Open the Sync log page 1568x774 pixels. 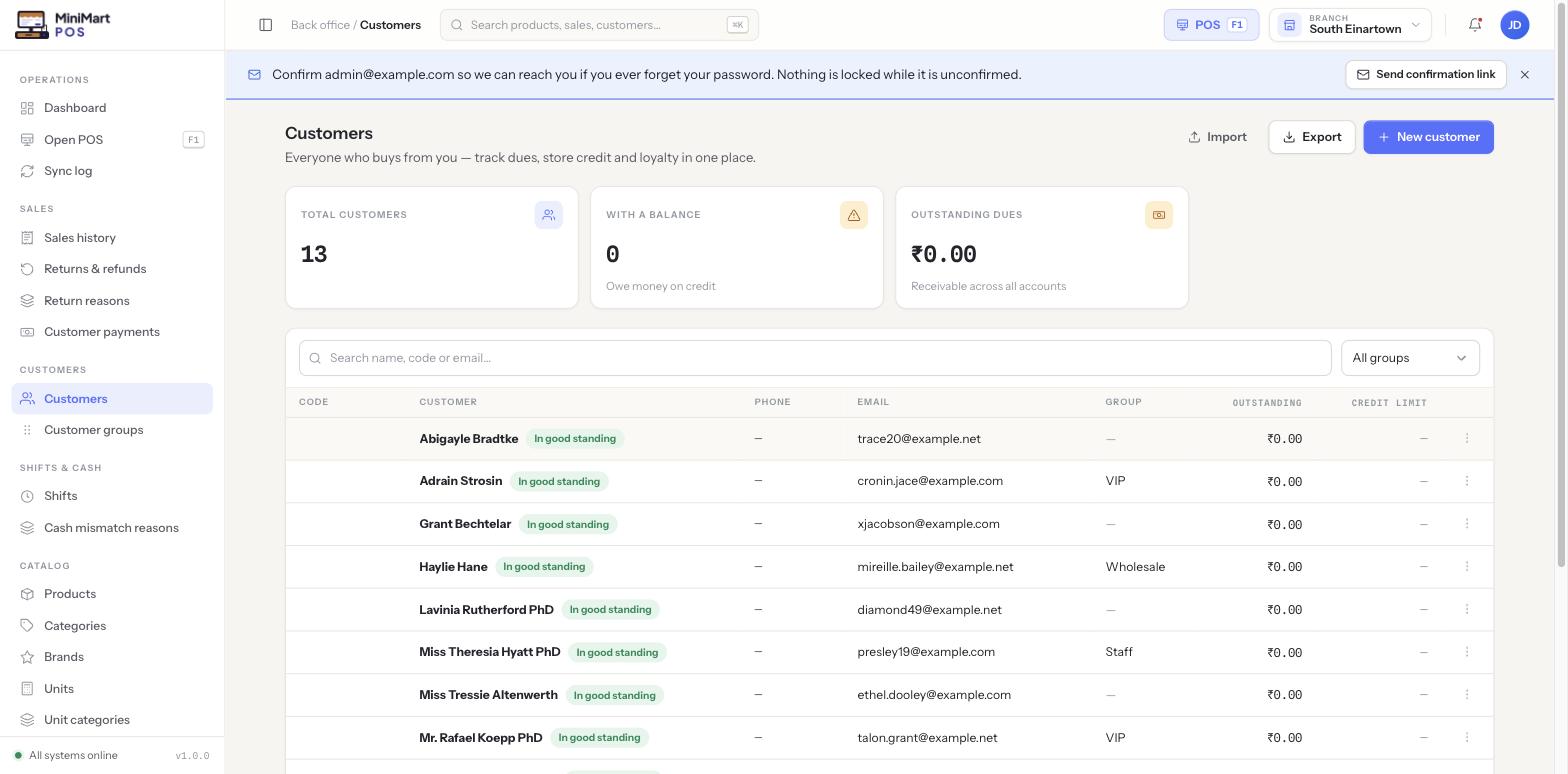[112, 171]
